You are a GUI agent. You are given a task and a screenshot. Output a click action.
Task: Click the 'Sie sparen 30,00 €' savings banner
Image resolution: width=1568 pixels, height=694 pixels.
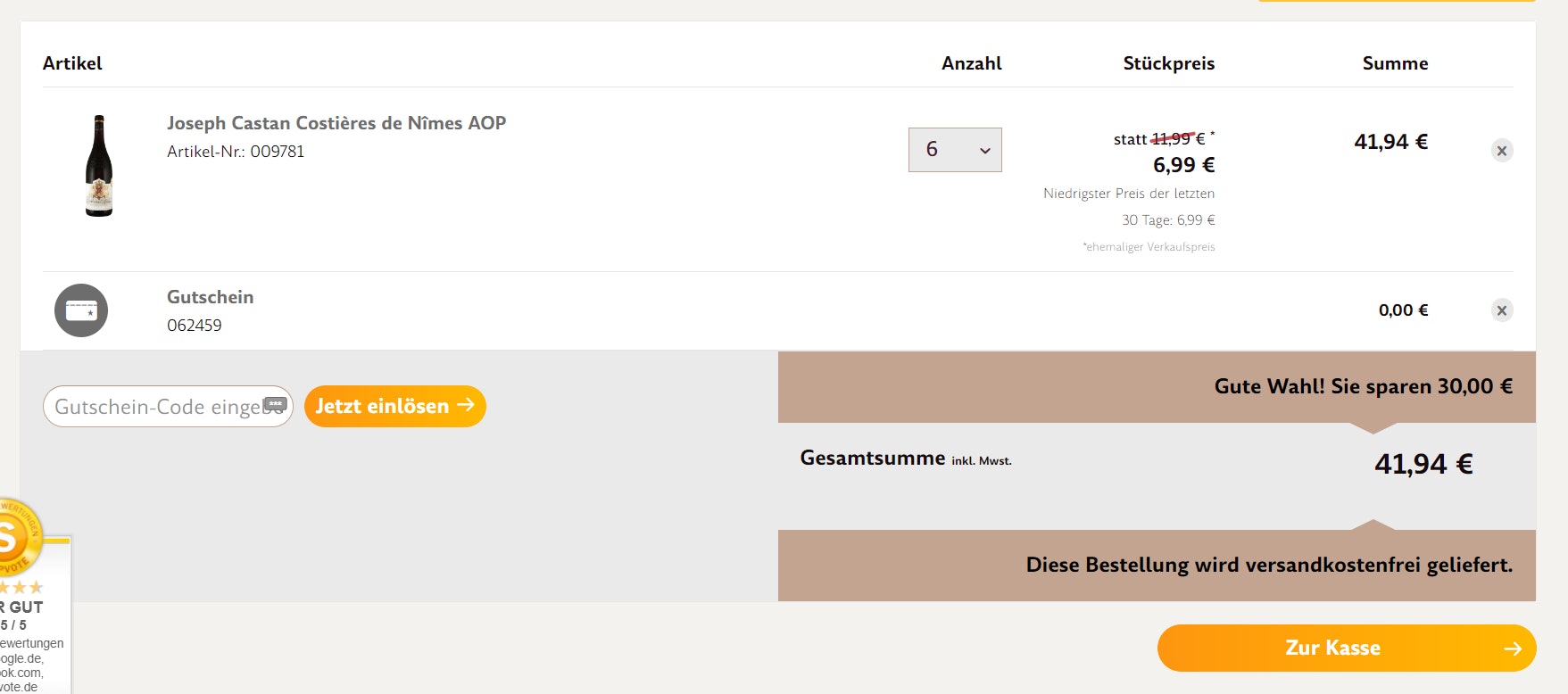[1362, 386]
